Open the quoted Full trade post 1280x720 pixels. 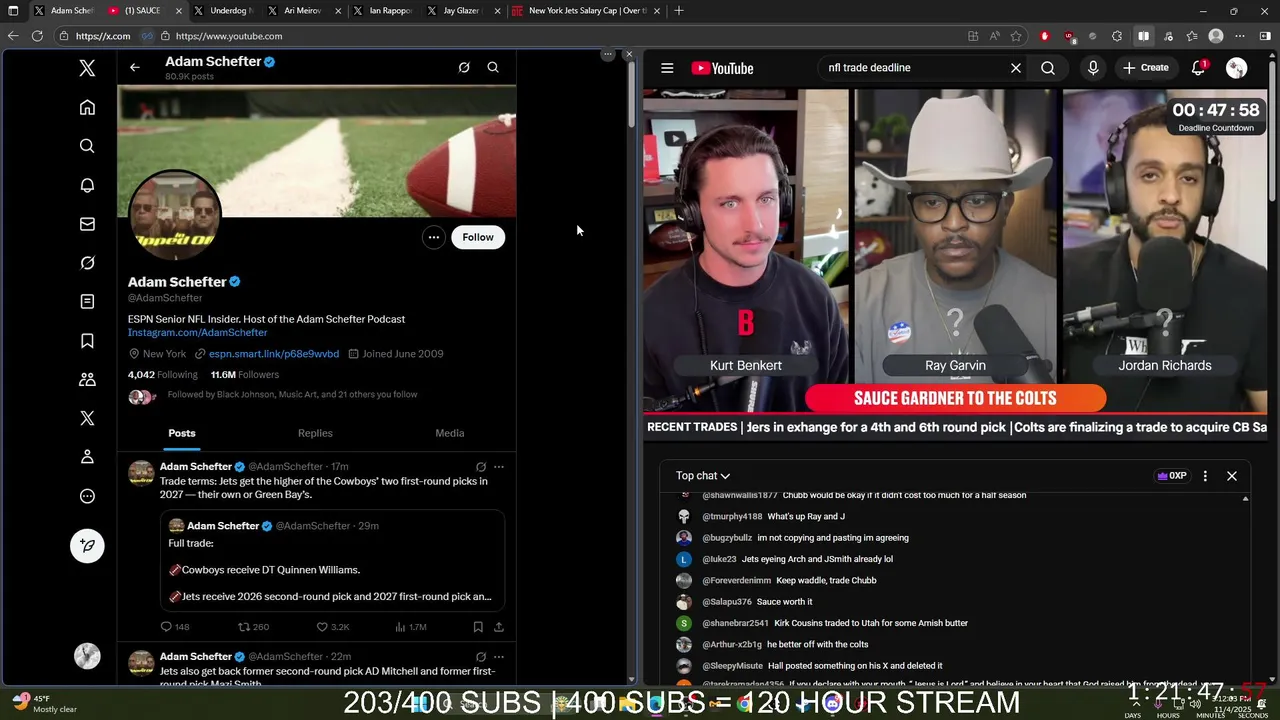(x=332, y=562)
